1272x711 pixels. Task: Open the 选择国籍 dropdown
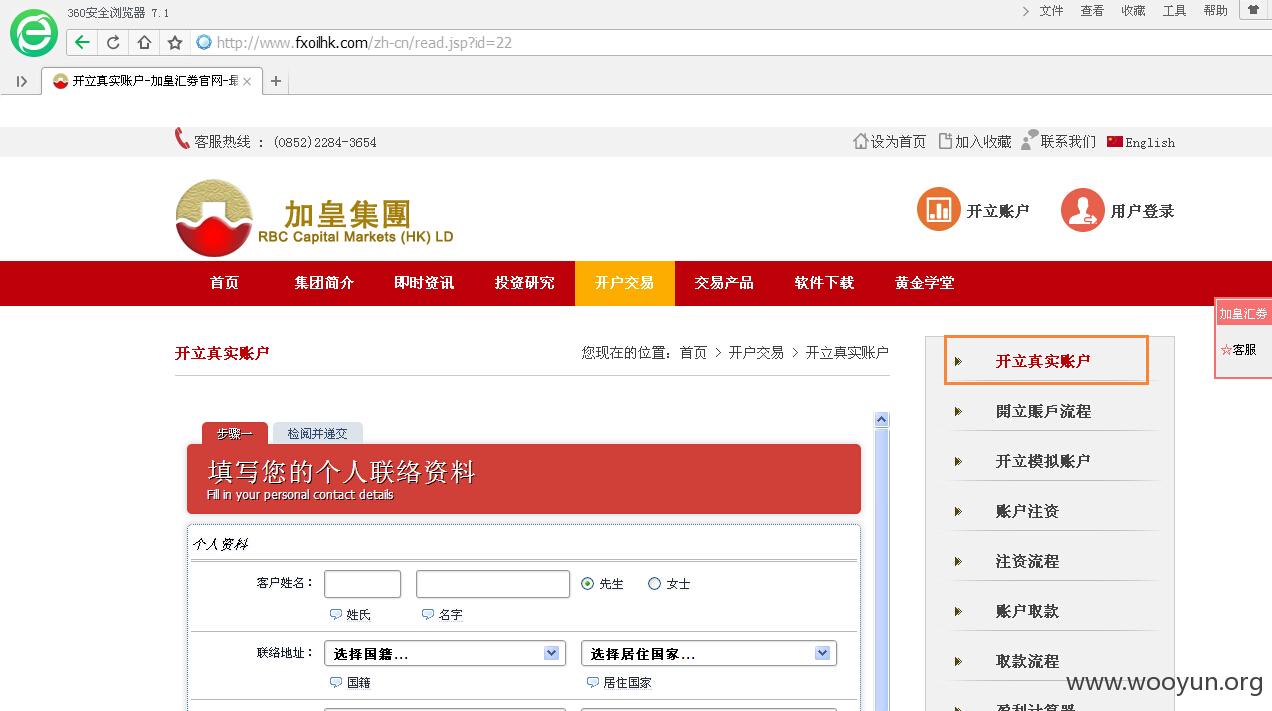(x=445, y=653)
